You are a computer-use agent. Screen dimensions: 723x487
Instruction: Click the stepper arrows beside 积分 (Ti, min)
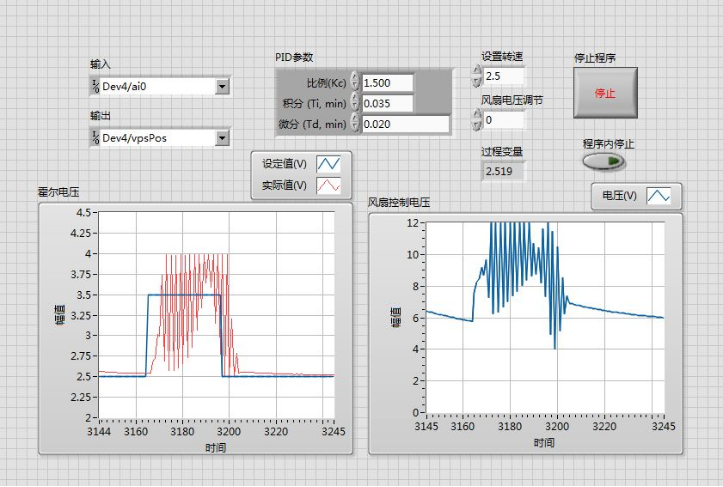point(355,103)
